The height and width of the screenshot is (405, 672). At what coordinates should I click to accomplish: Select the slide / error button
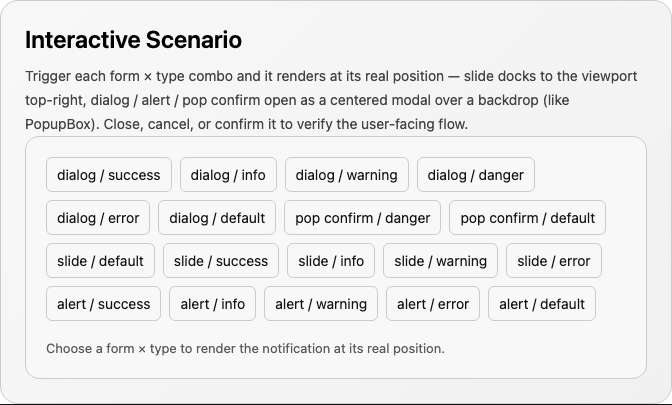click(554, 261)
